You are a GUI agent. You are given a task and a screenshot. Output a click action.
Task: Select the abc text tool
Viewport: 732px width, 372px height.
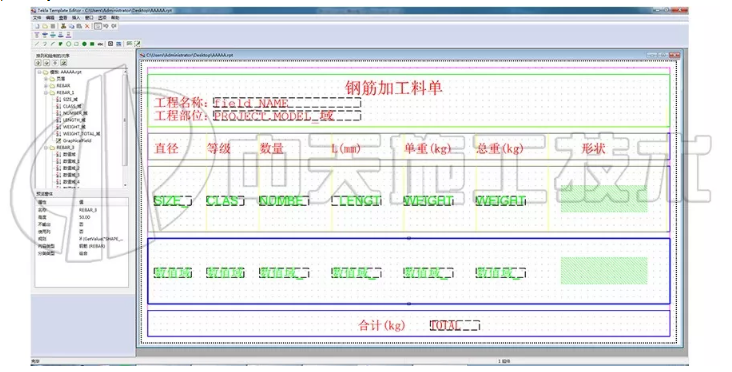[100, 44]
